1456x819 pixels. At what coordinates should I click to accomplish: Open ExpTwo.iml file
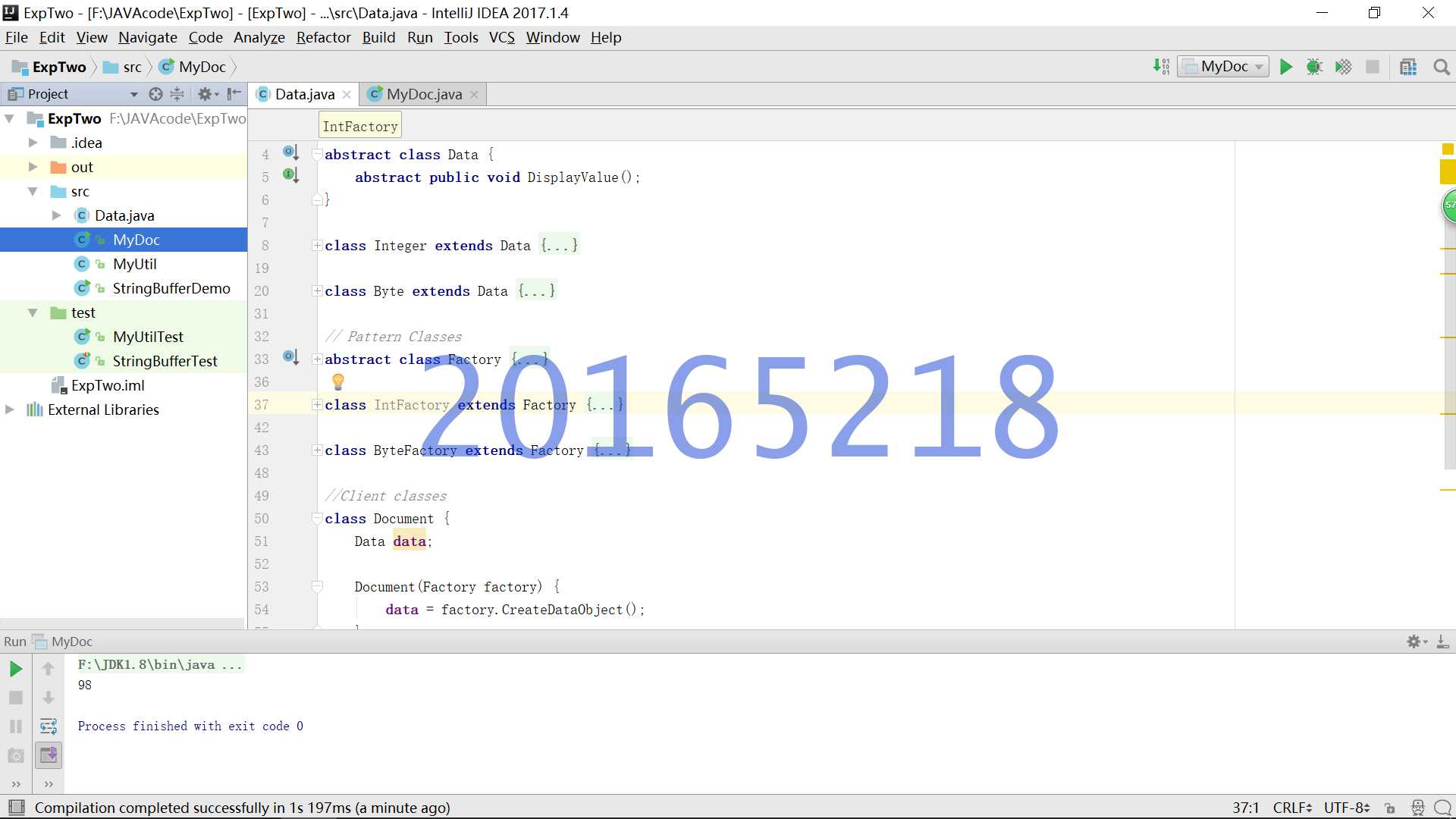coord(107,385)
